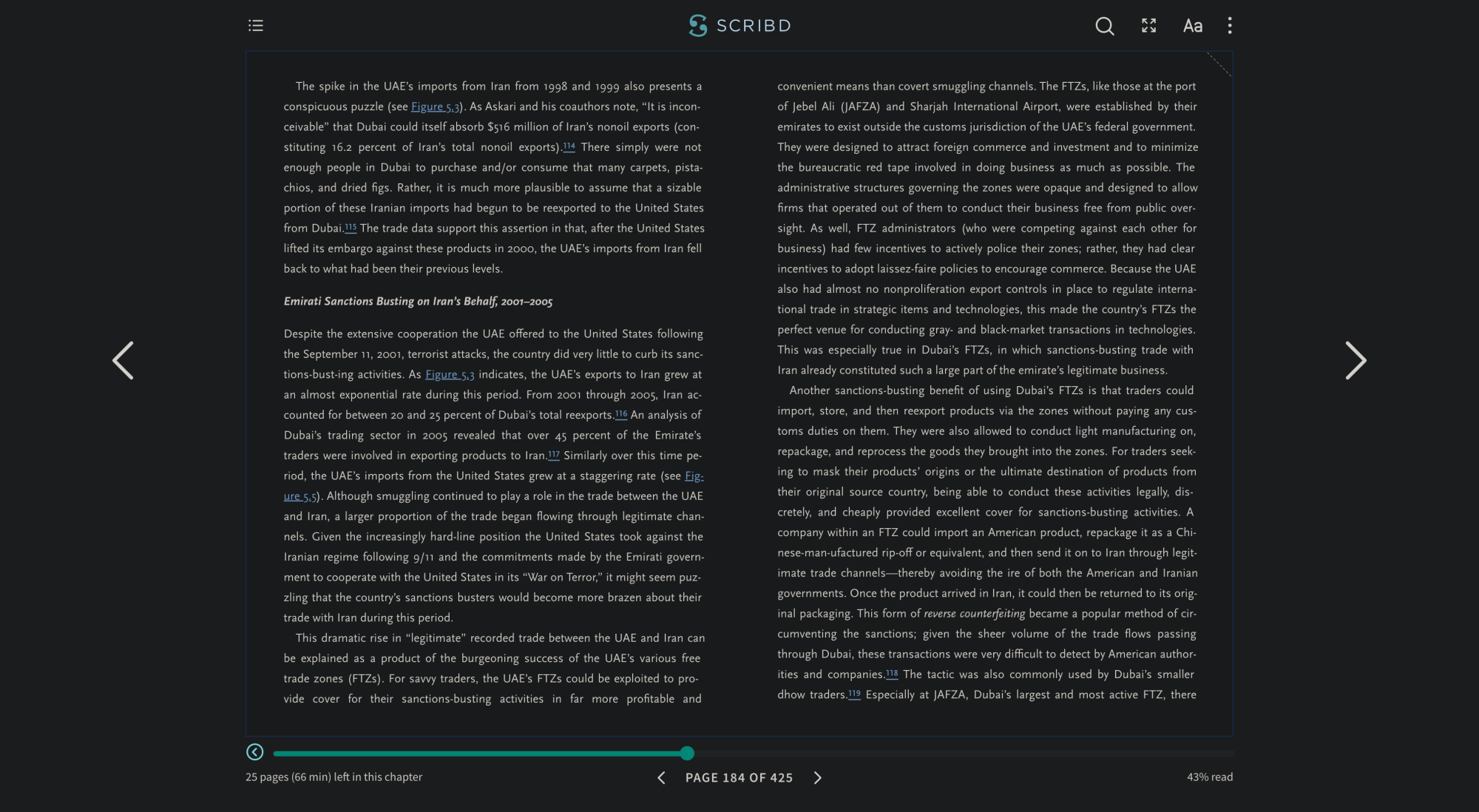Open page 184 navigation dropdown
Screen dimensions: 1479x812
(x=739, y=777)
